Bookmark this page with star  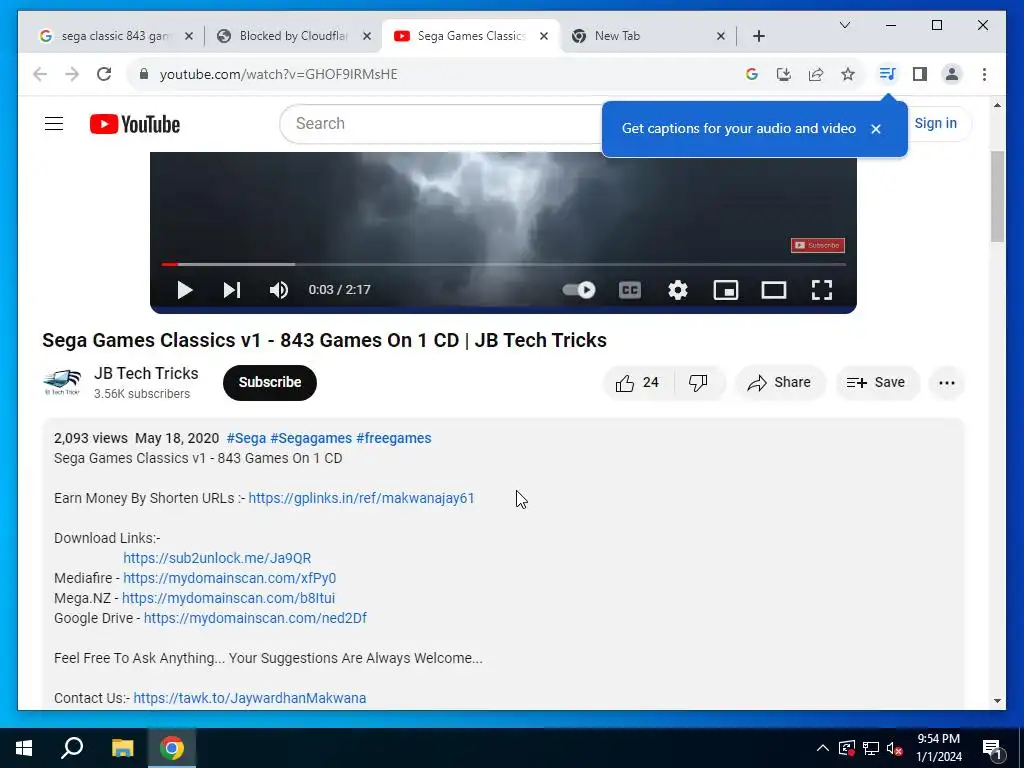point(848,74)
